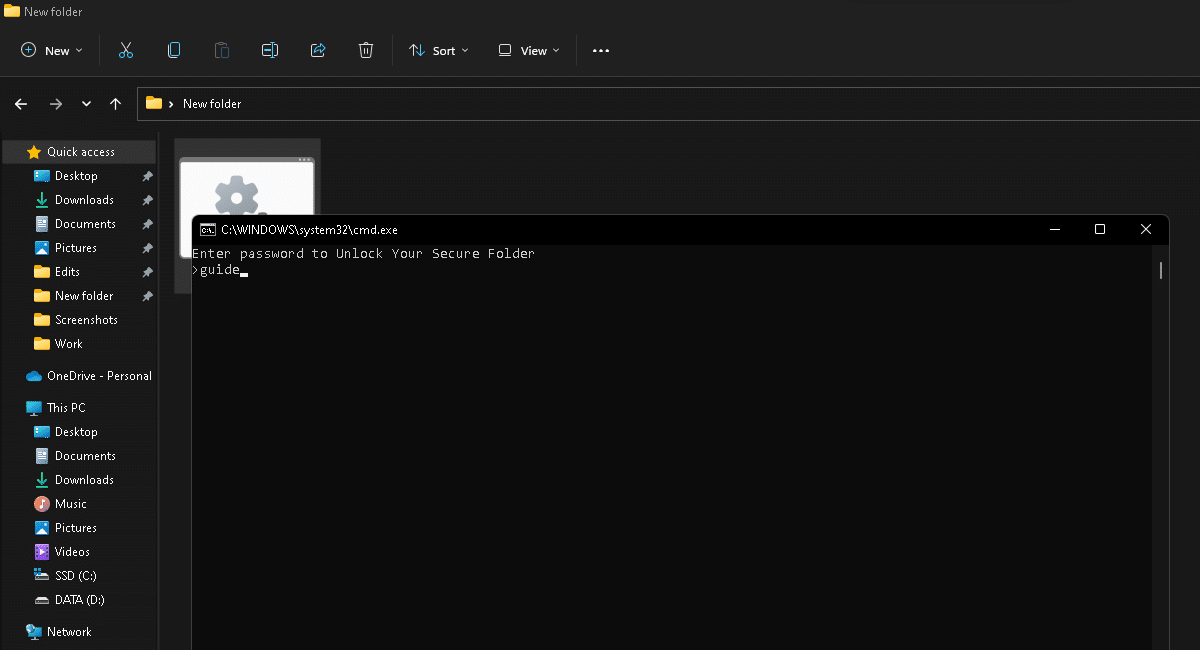Expand the View options dropdown
1200x650 pixels.
pos(528,50)
